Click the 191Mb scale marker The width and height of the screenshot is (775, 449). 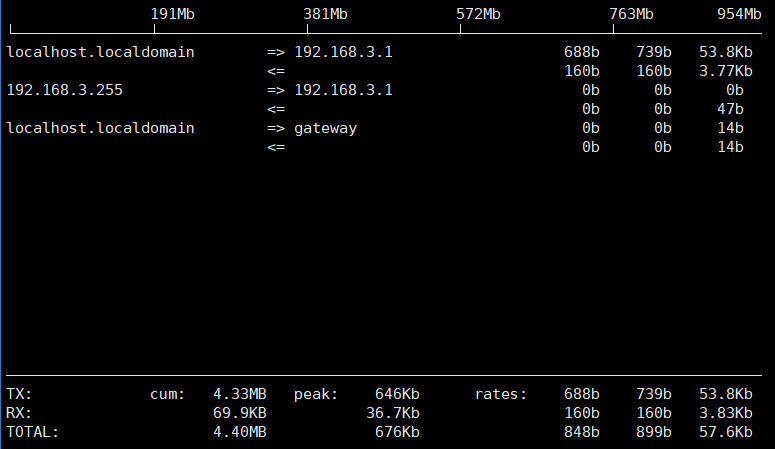pyautogui.click(x=172, y=14)
